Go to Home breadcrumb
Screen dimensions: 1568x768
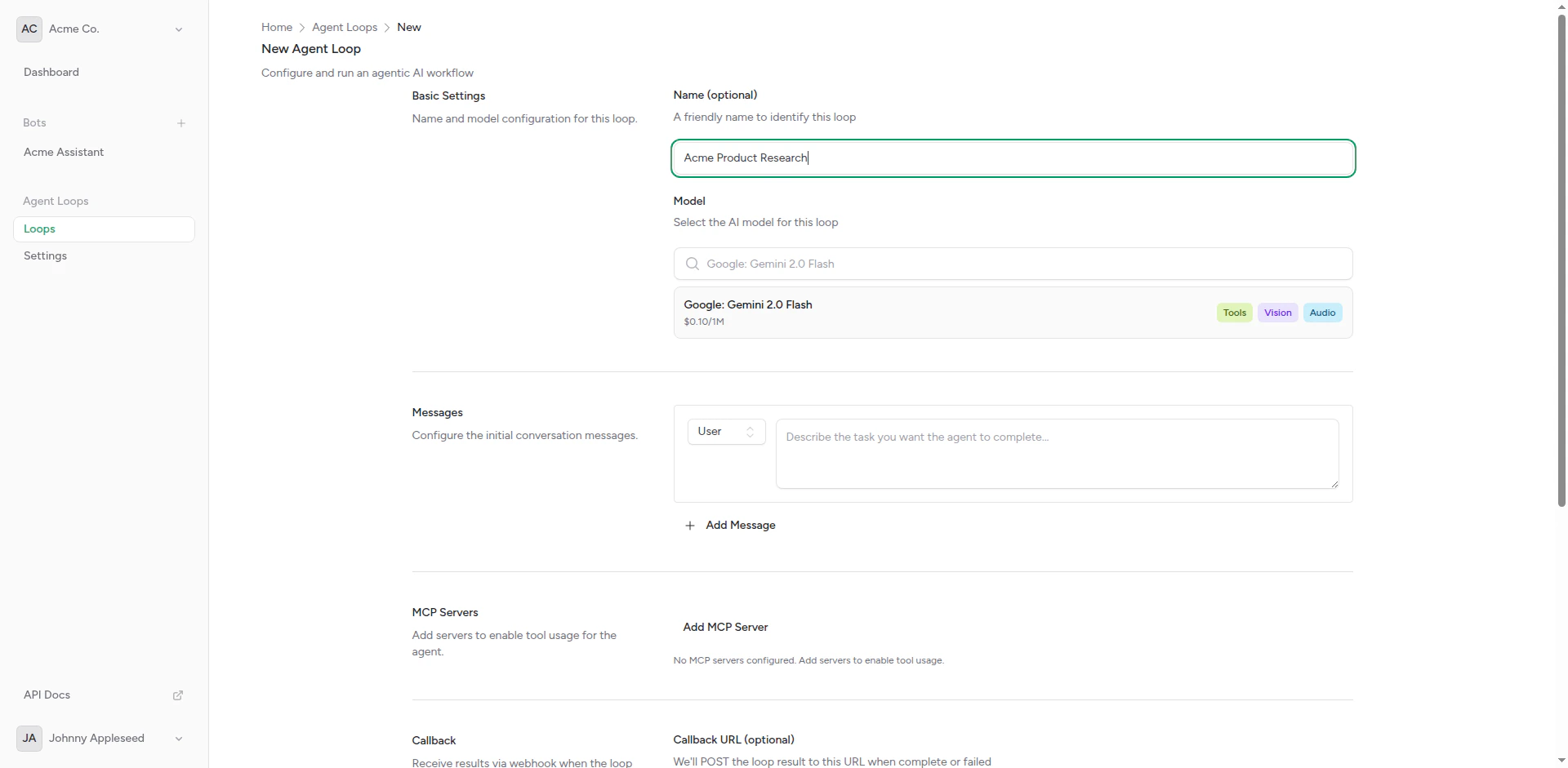[277, 27]
